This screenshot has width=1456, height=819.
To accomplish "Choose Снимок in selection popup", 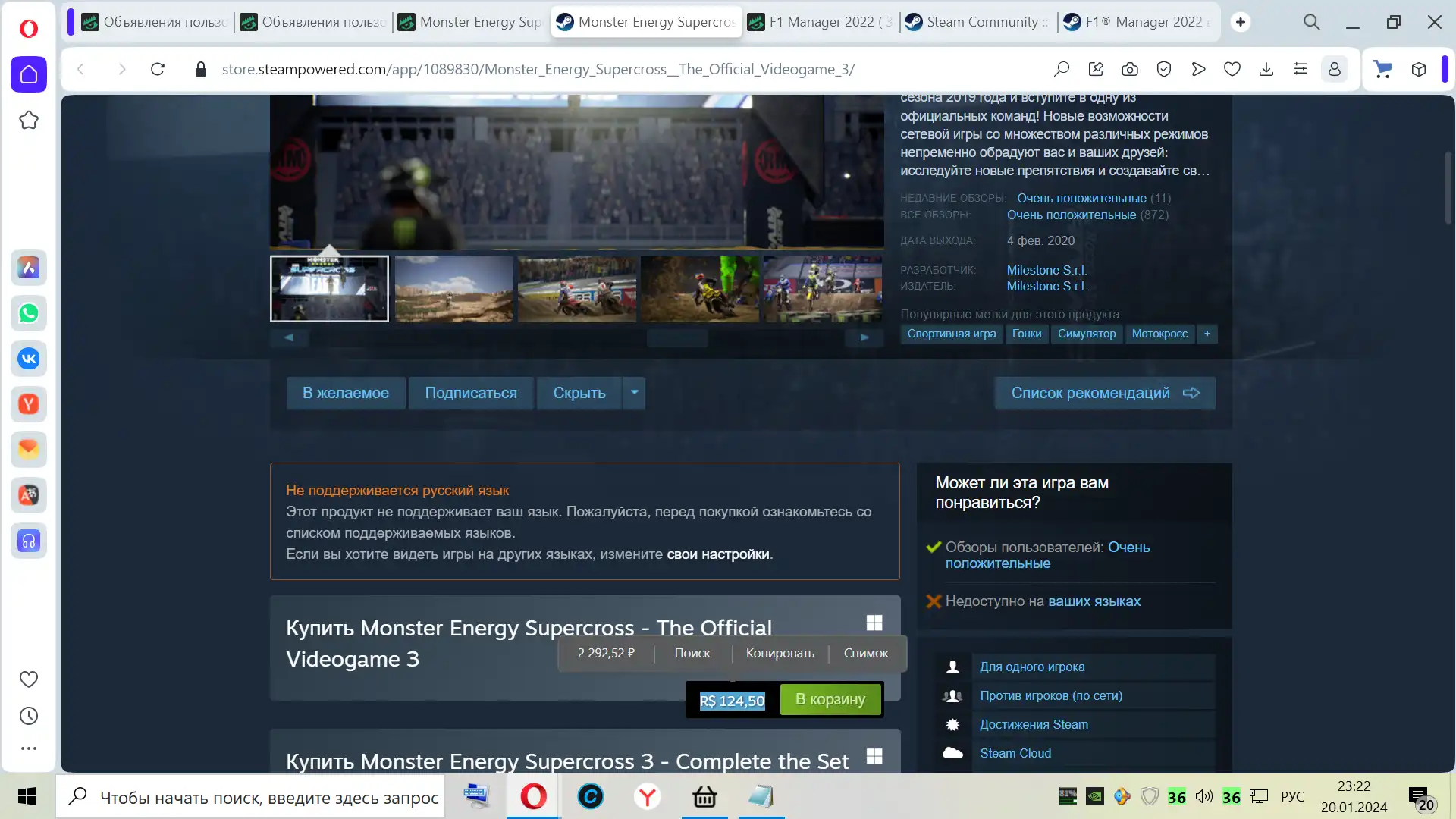I will 866,653.
